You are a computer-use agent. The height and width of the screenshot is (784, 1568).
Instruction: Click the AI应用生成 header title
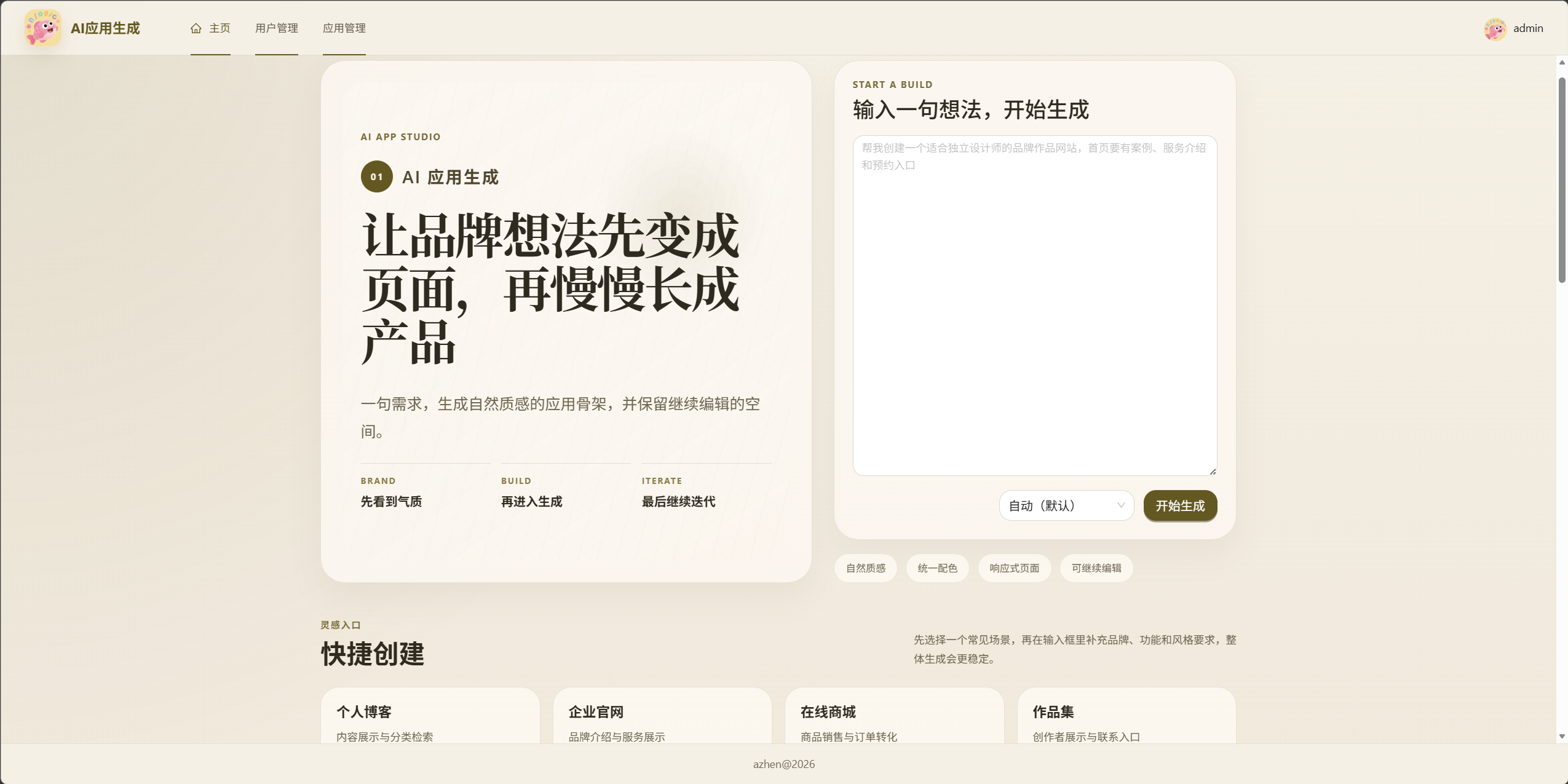point(105,28)
